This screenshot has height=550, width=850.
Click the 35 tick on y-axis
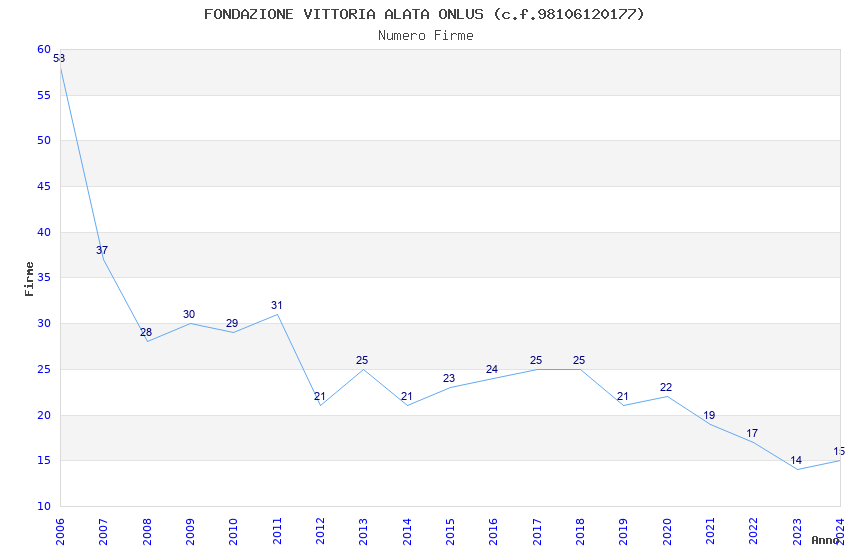coord(44,277)
